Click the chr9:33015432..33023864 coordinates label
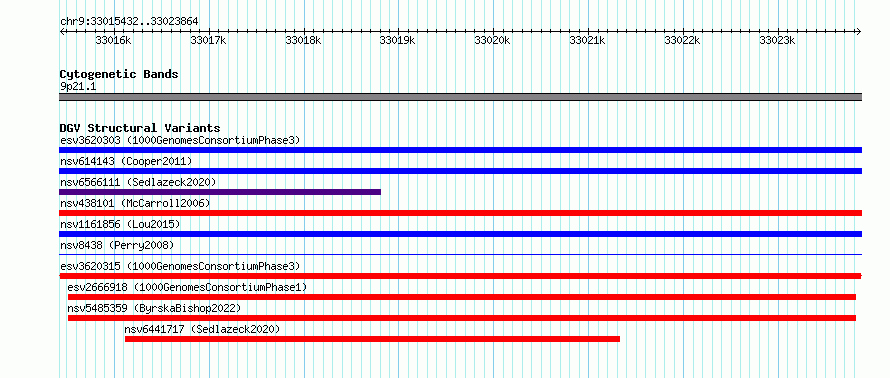Viewport: 890px width, 378px height. tap(129, 22)
